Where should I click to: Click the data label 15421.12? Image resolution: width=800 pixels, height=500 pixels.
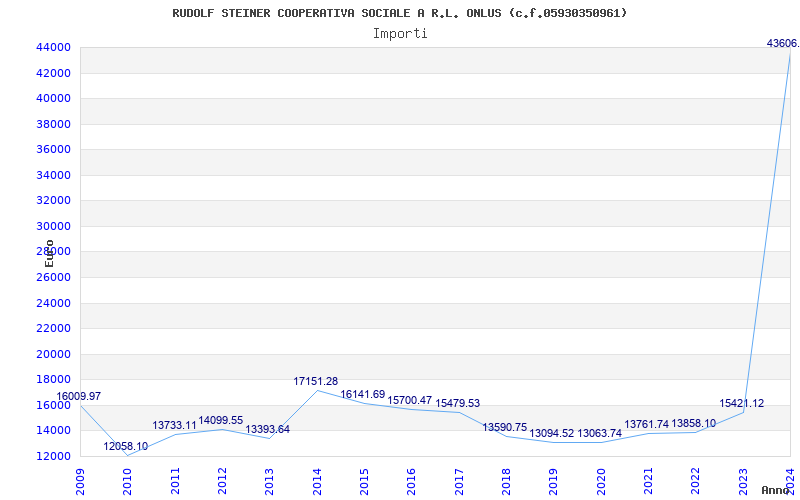[x=742, y=403]
